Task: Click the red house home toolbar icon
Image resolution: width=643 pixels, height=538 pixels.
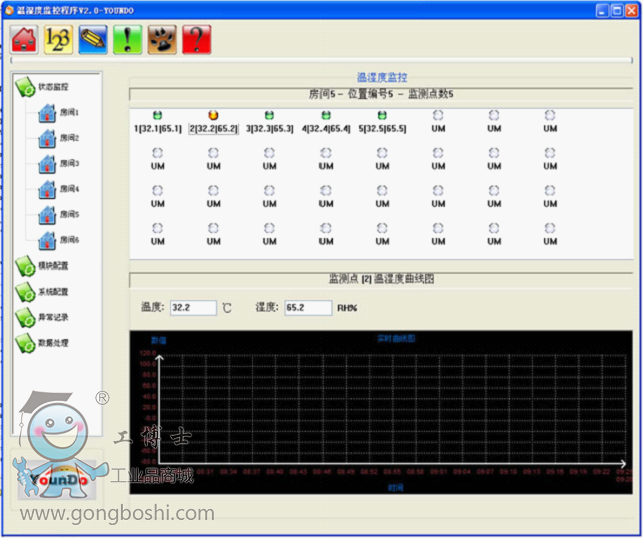Action: pos(25,39)
